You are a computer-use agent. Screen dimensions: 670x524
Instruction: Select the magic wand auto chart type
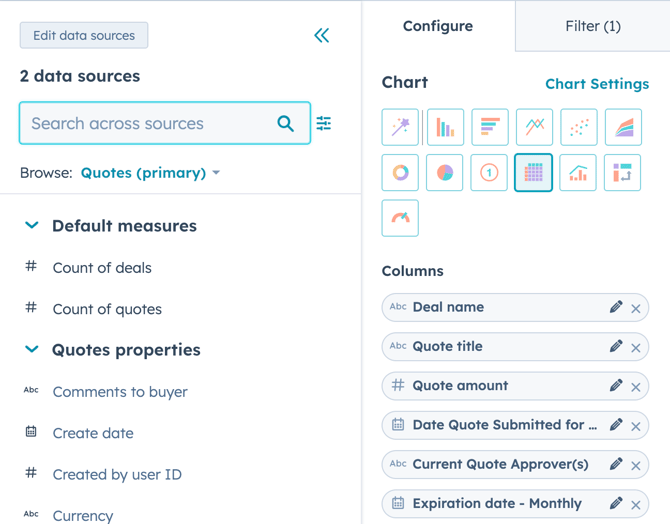pyautogui.click(x=400, y=127)
